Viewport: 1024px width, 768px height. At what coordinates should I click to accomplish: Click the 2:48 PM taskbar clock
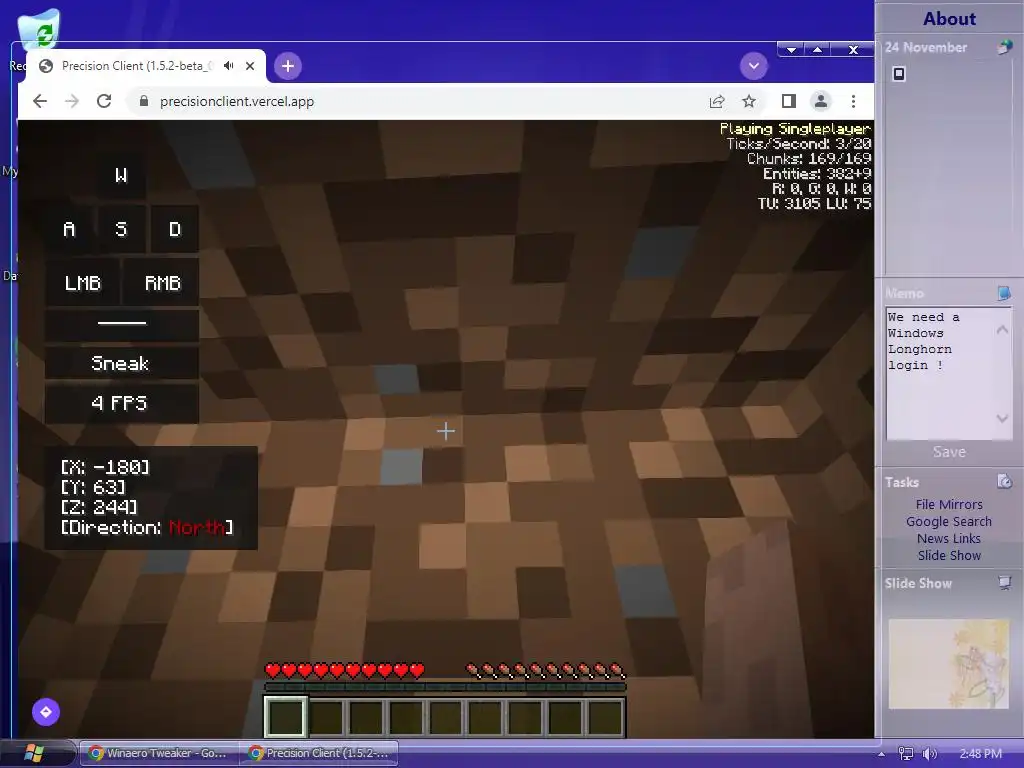(x=980, y=754)
